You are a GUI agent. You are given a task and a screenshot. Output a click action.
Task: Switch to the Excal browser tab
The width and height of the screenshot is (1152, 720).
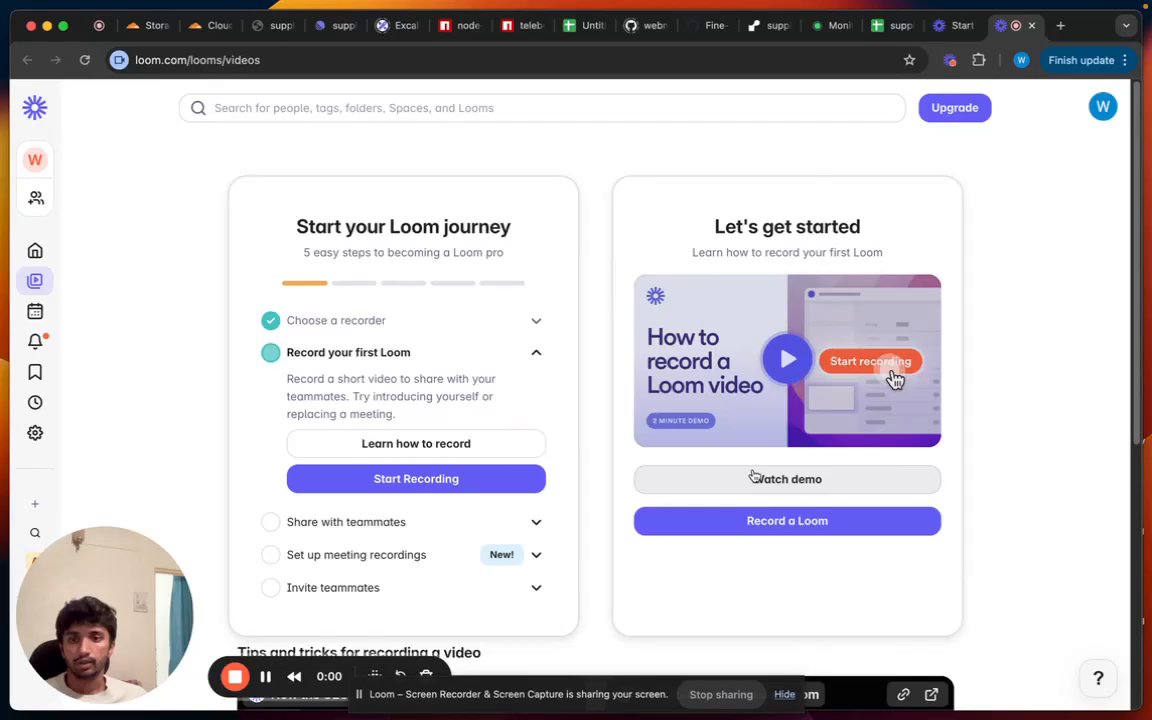click(397, 26)
